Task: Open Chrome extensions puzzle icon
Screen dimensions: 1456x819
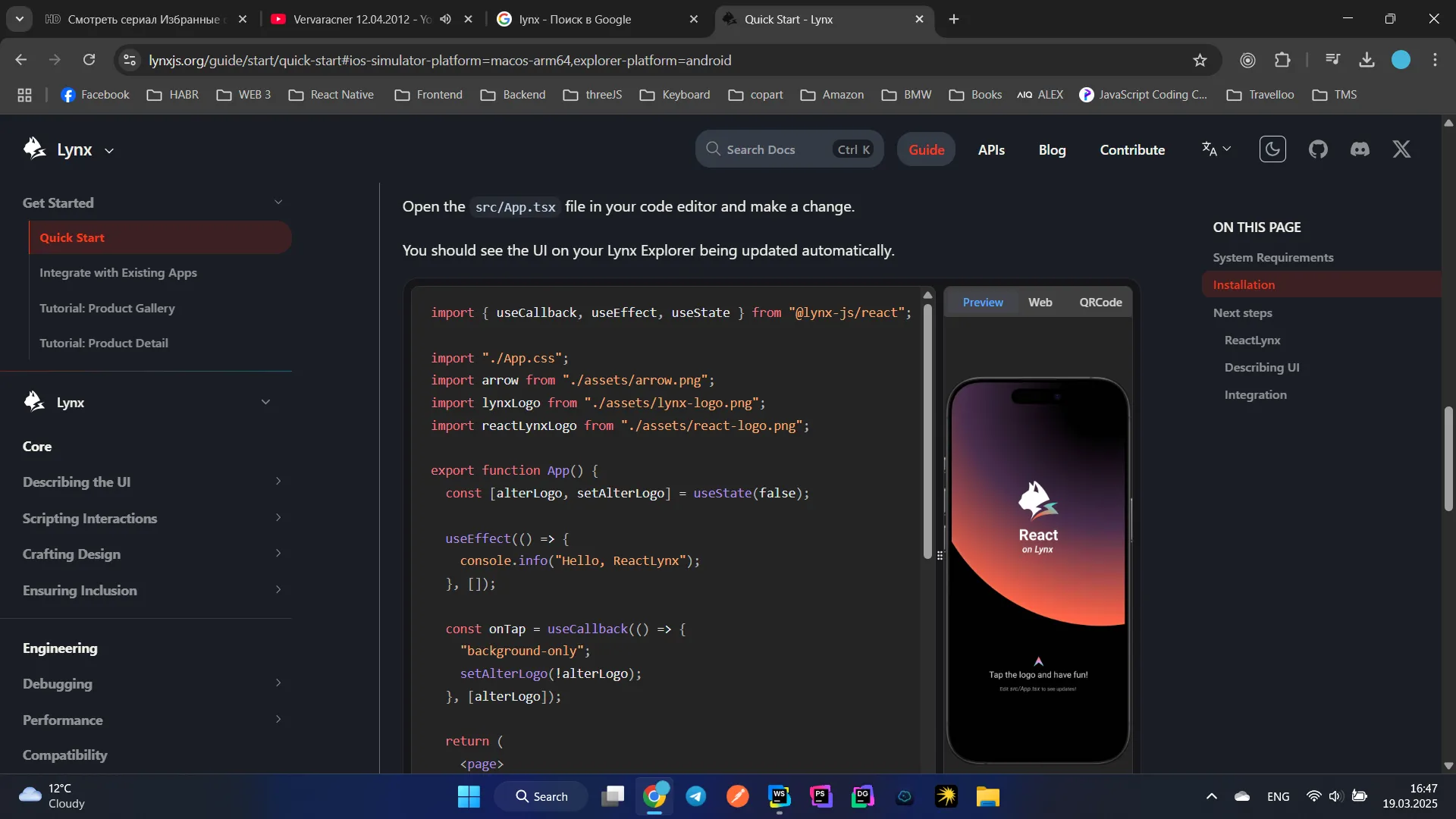Action: (1282, 60)
